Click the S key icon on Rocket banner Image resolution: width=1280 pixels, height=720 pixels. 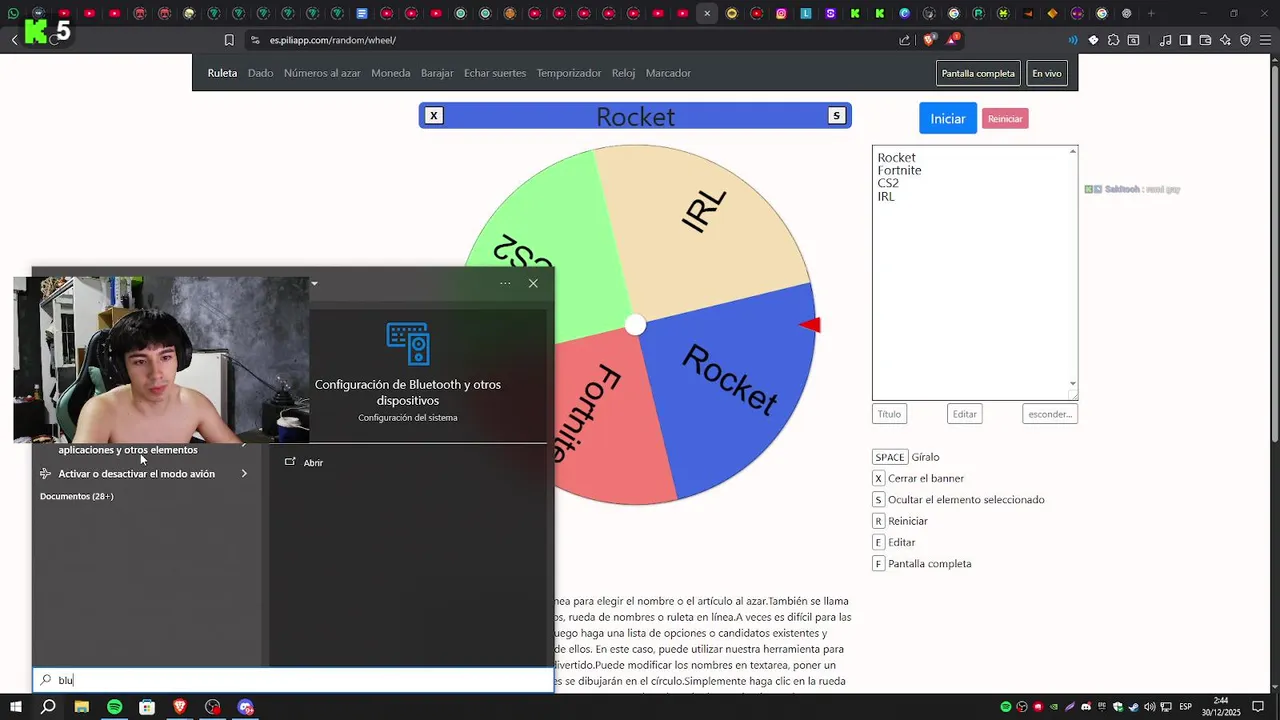pyautogui.click(x=836, y=116)
